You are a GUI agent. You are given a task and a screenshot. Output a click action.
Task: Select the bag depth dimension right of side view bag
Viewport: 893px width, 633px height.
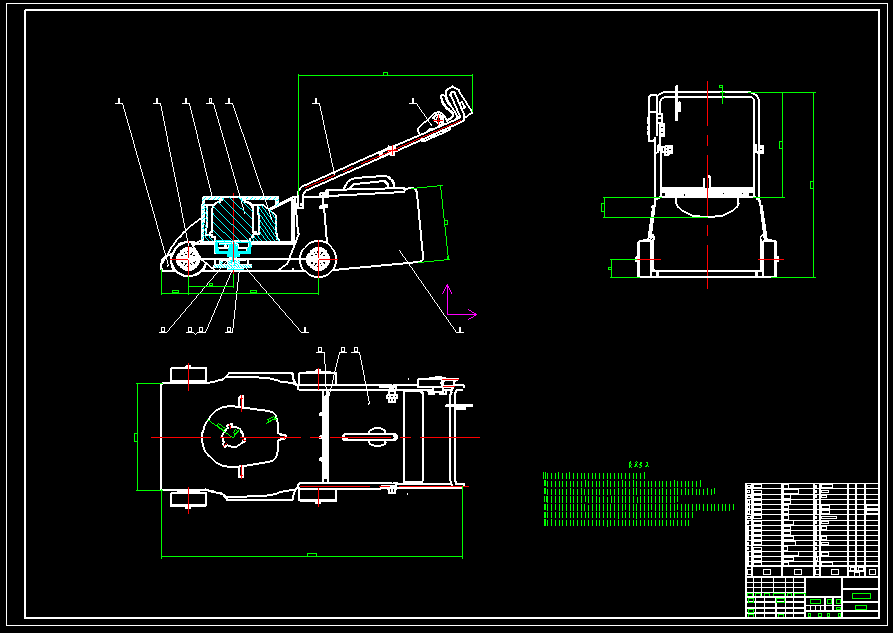pyautogui.click(x=445, y=223)
